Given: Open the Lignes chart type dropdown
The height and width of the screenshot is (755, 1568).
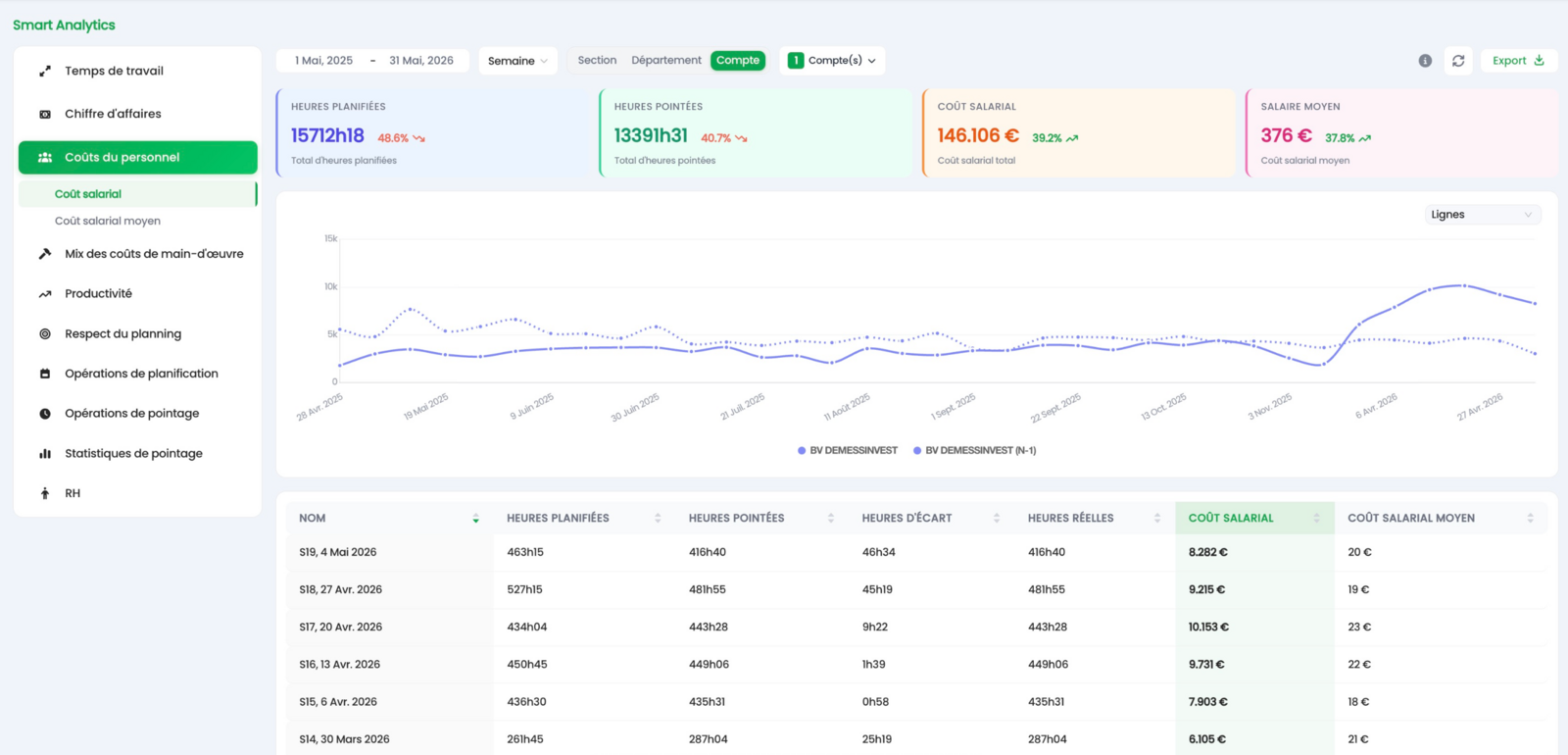Looking at the screenshot, I should 1482,215.
